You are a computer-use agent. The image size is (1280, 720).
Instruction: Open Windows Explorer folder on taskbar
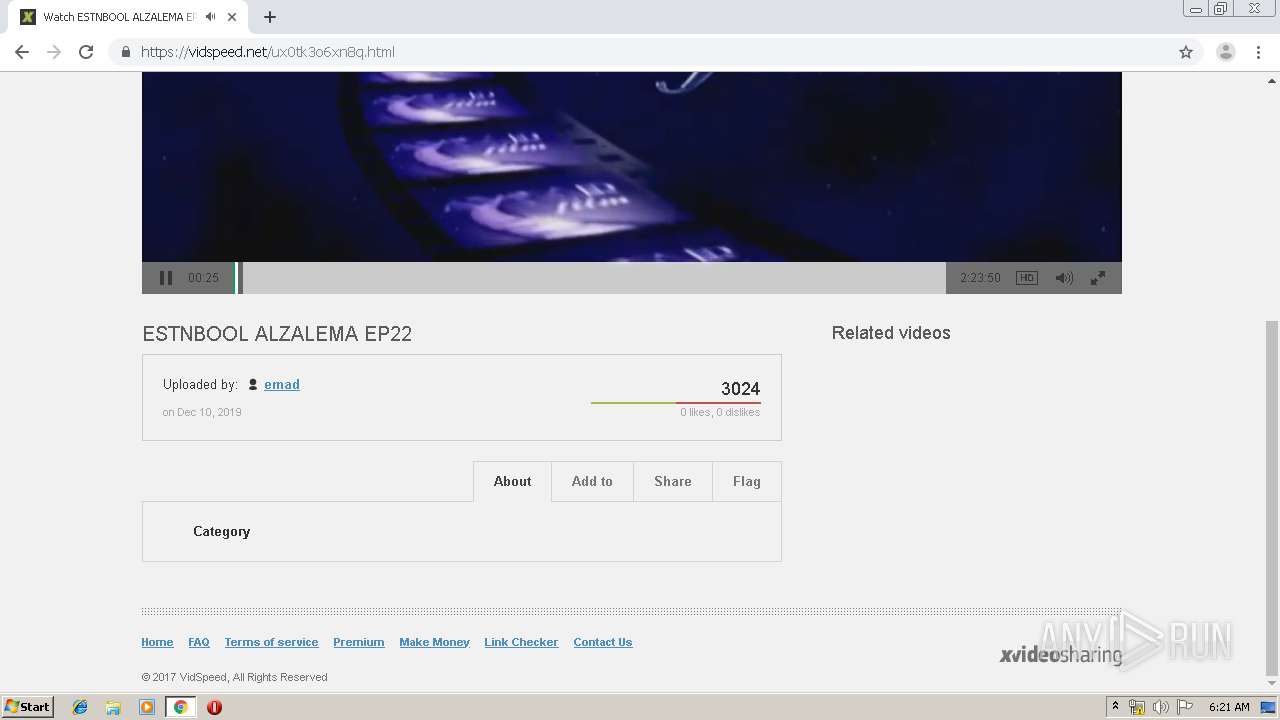tap(113, 707)
